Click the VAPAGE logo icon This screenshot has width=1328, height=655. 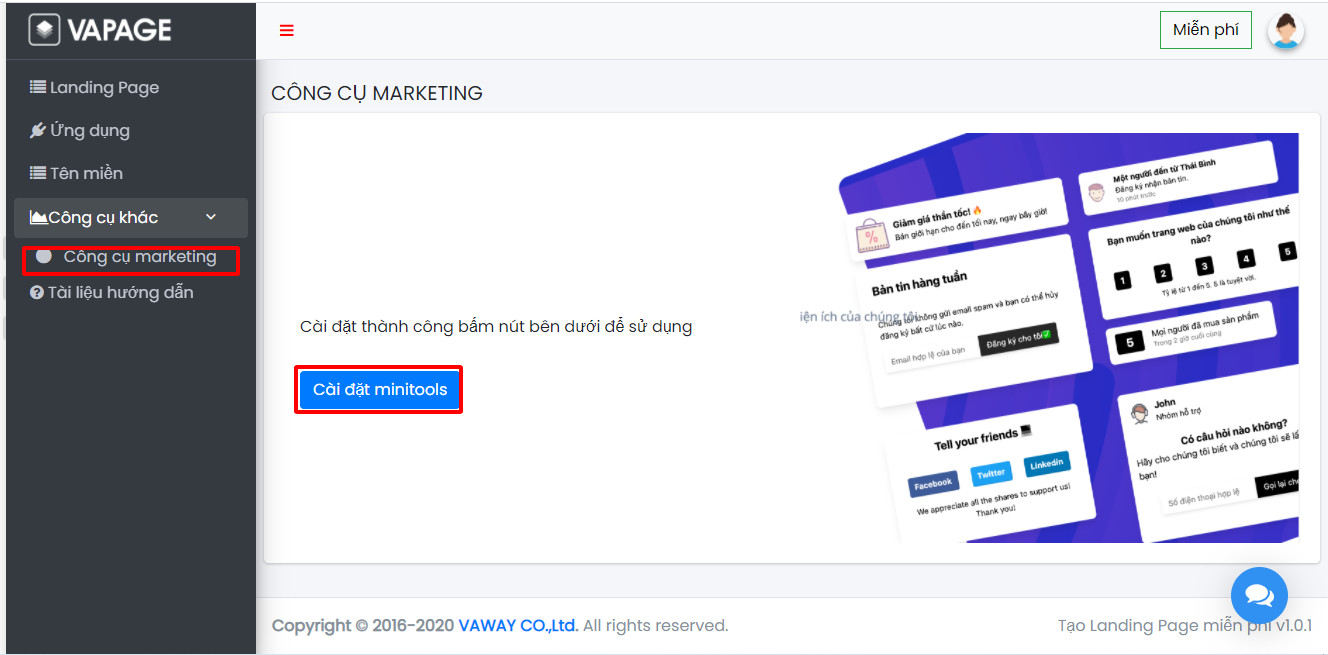point(44,30)
